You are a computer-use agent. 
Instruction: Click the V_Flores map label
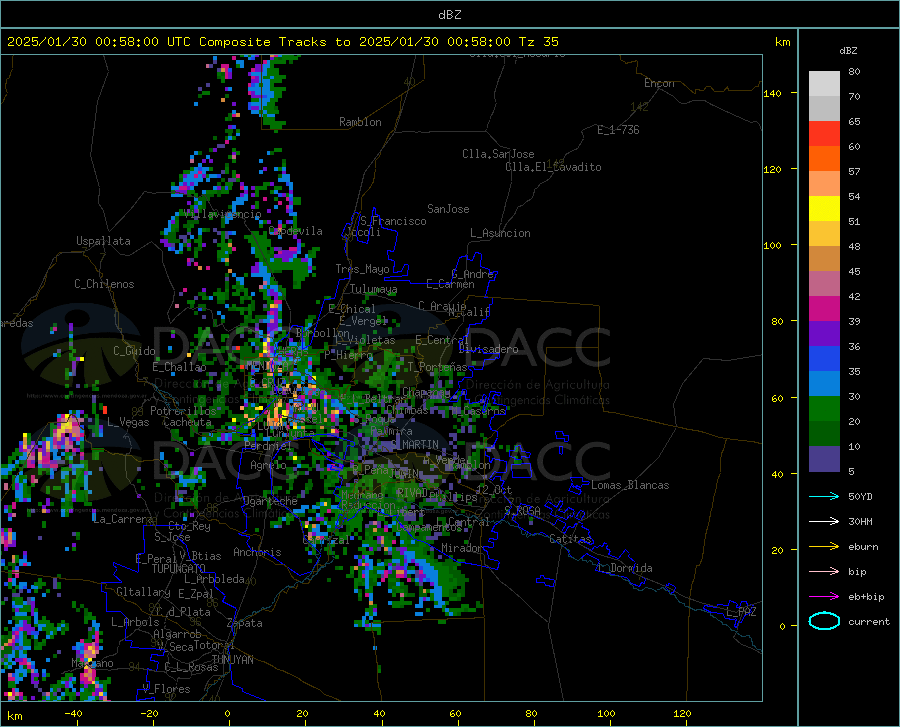[x=166, y=689]
